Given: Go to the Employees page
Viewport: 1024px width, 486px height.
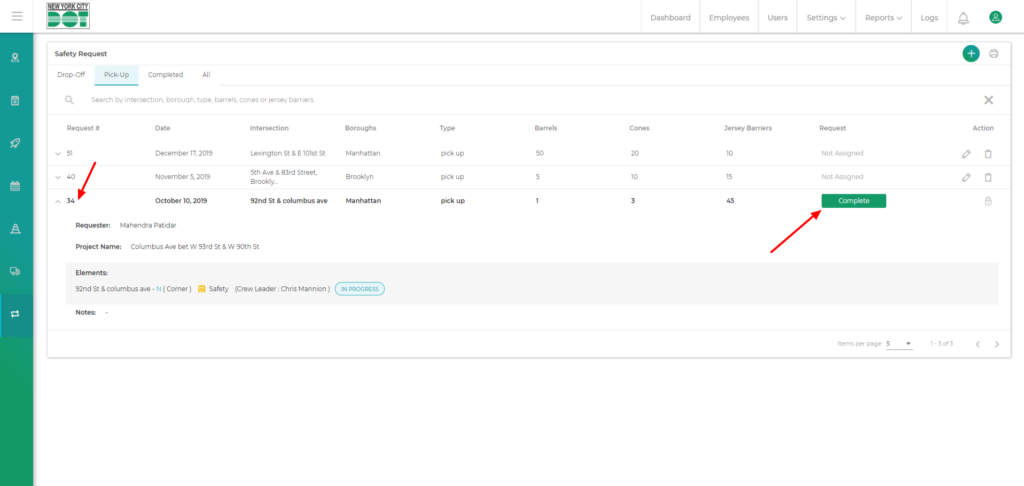Looking at the screenshot, I should coord(729,18).
